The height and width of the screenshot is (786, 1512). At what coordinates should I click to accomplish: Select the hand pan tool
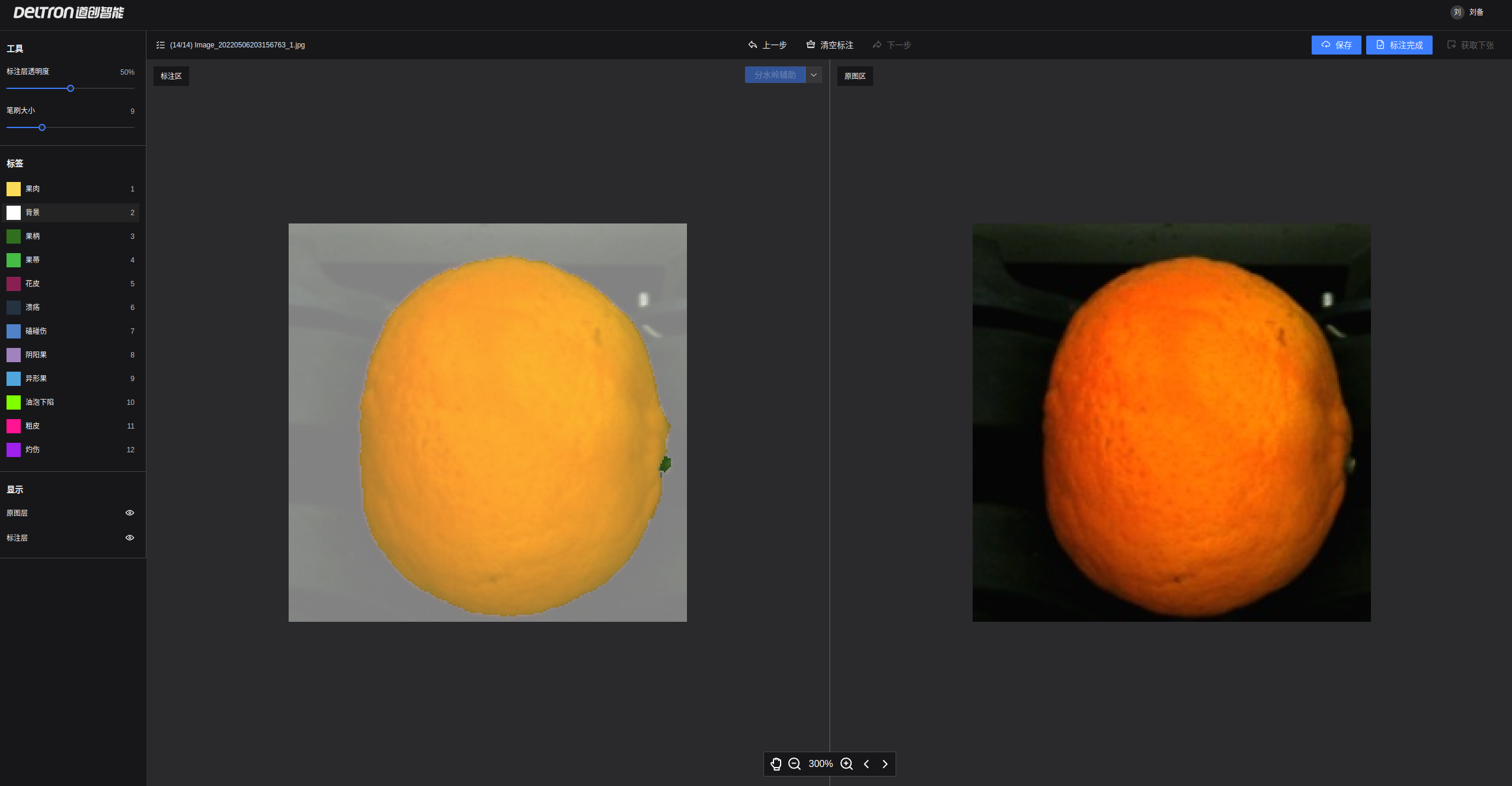tap(776, 764)
